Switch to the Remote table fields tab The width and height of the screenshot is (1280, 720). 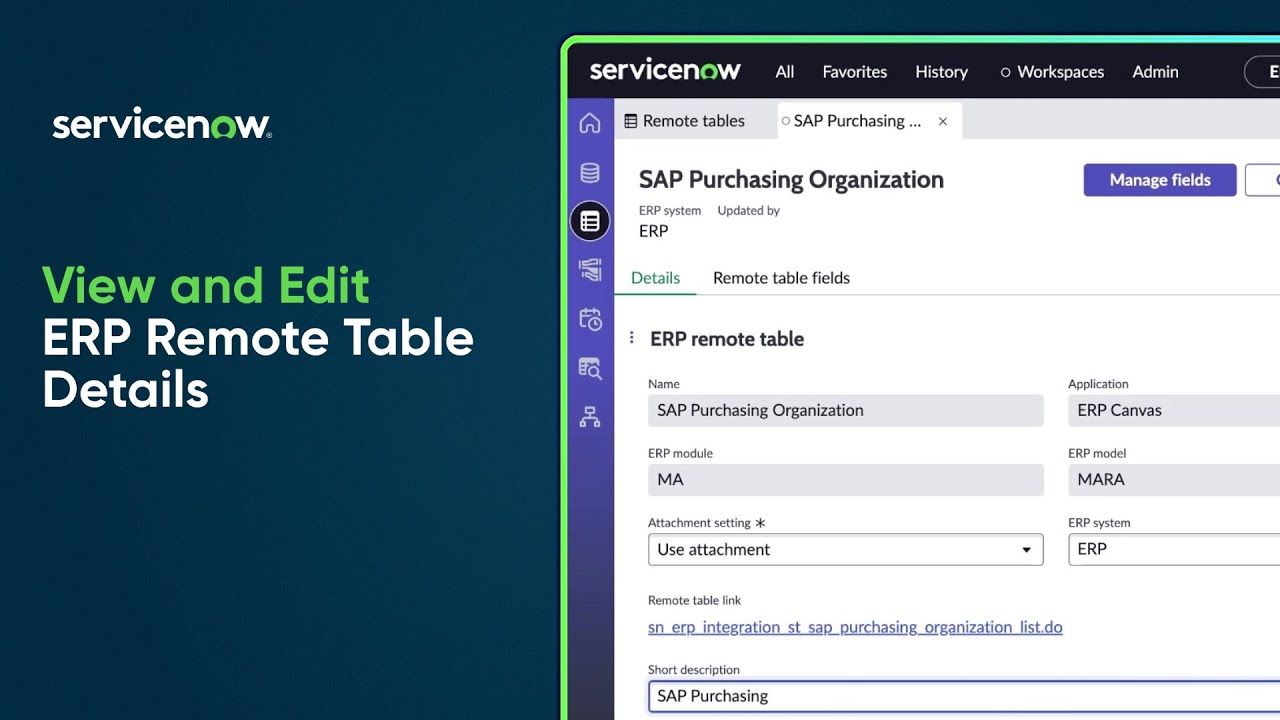tap(781, 278)
